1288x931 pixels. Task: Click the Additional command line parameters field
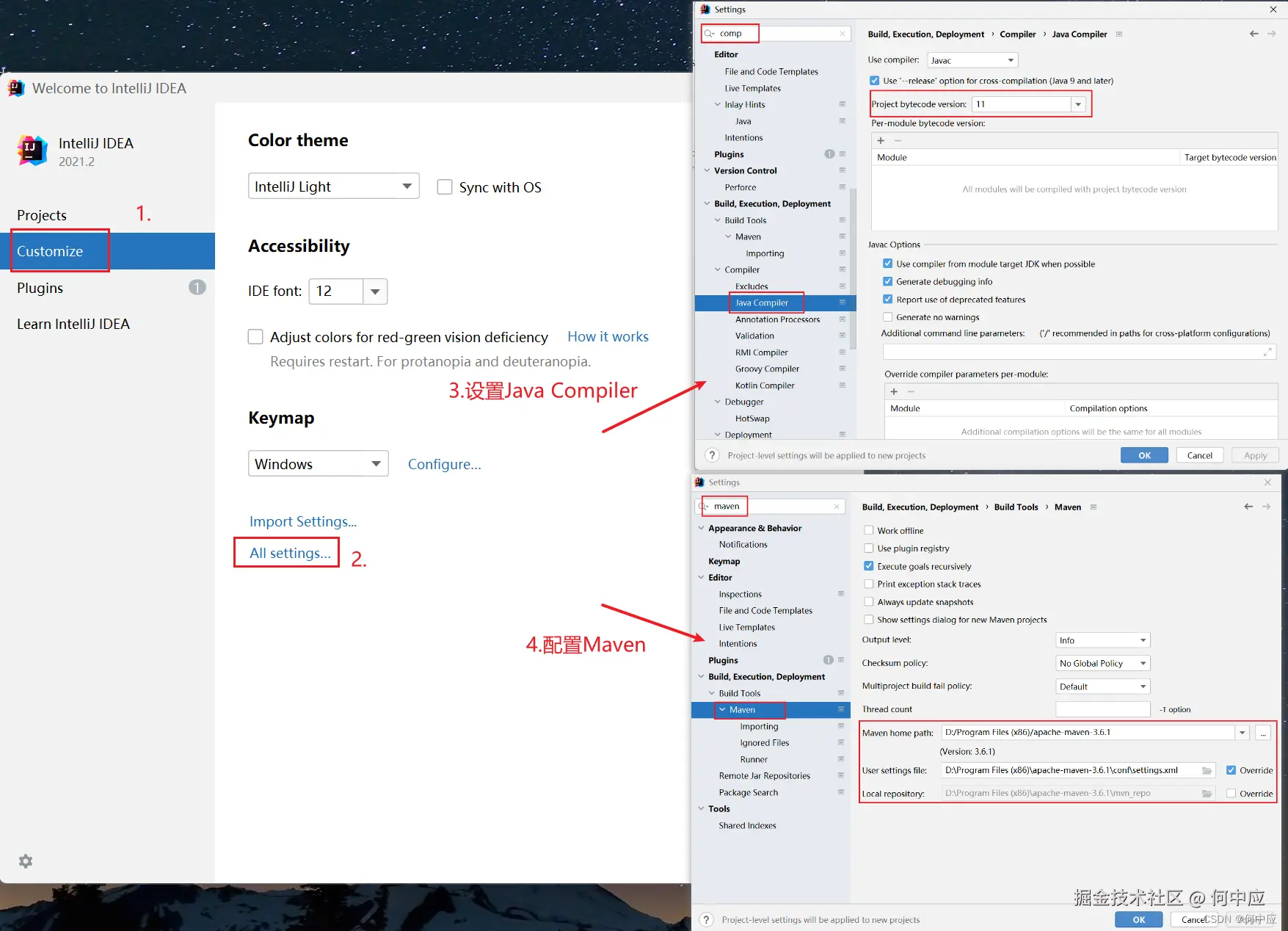click(1080, 352)
